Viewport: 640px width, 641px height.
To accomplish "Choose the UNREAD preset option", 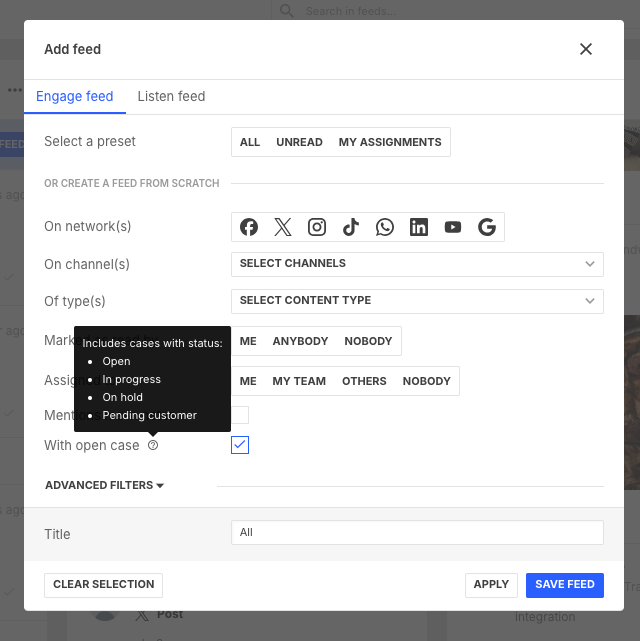I will (x=299, y=142).
